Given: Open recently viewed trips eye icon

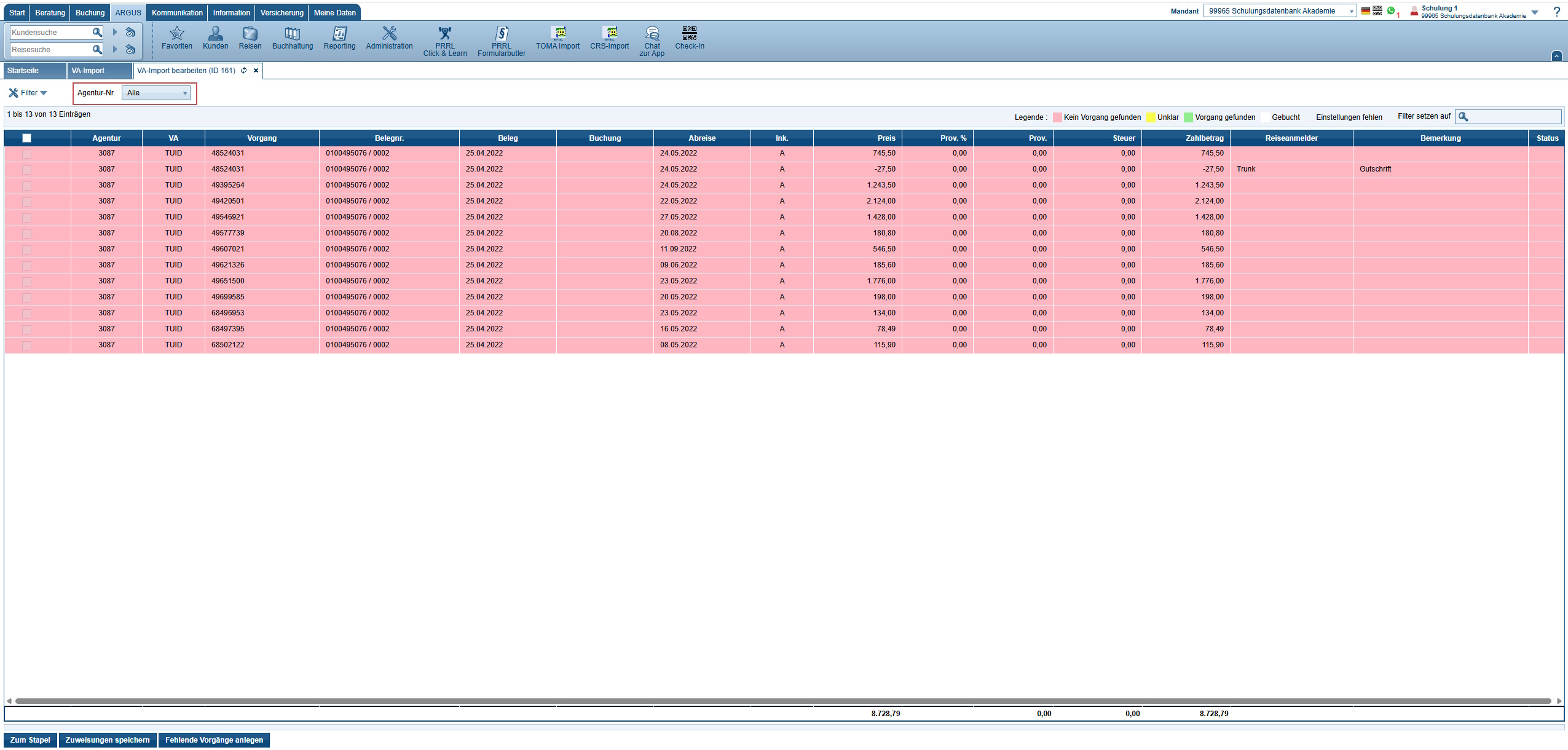Looking at the screenshot, I should (x=130, y=49).
